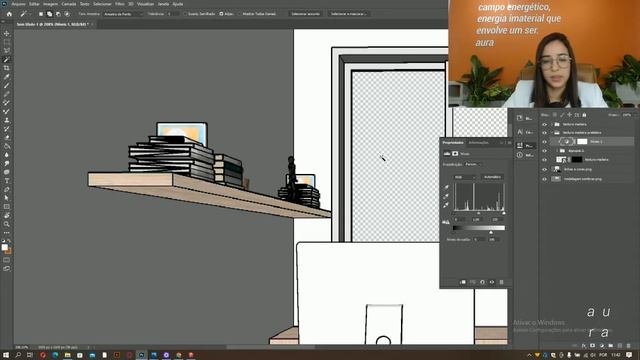Click the output levels white slider handle
Viewport: 640px width, 360px height.
tap(491, 232)
